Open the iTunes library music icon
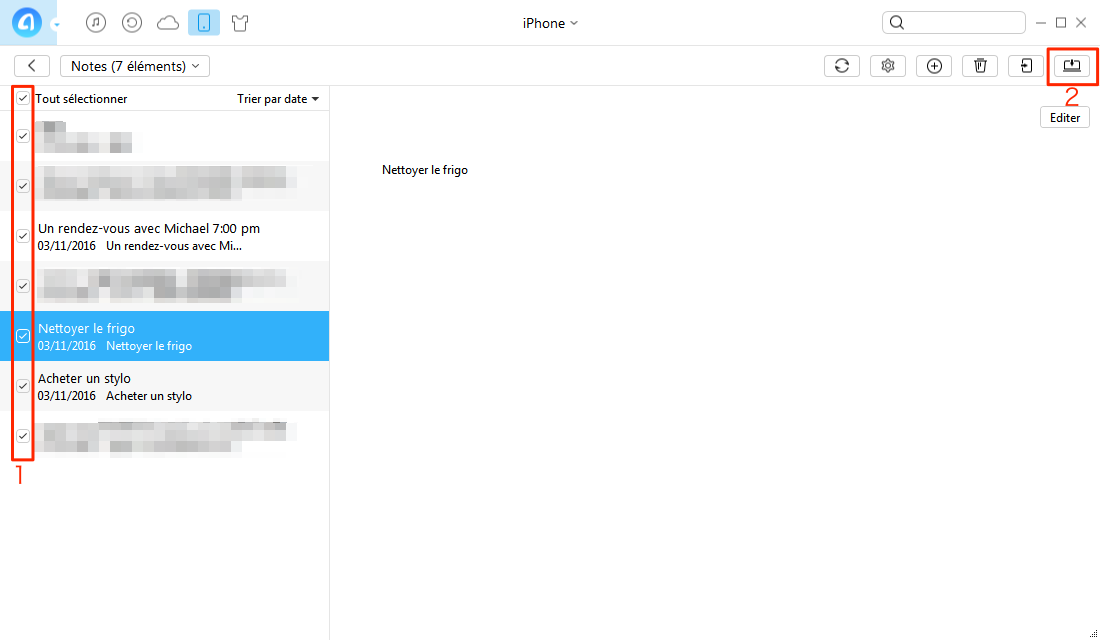The height and width of the screenshot is (640, 1100). point(96,22)
